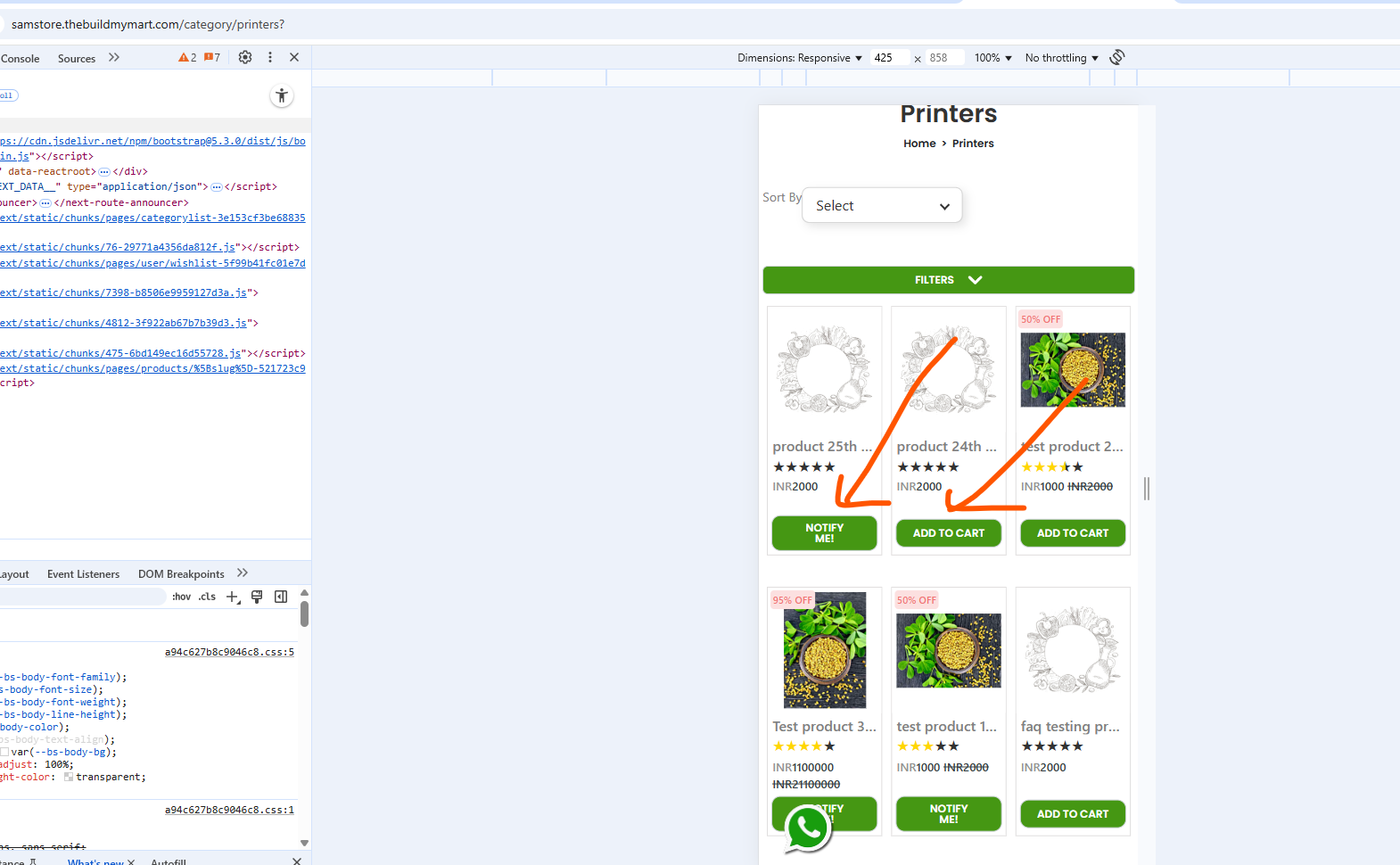Toggle the :hov element state panel
This screenshot has height=865, width=1400.
pyautogui.click(x=181, y=597)
